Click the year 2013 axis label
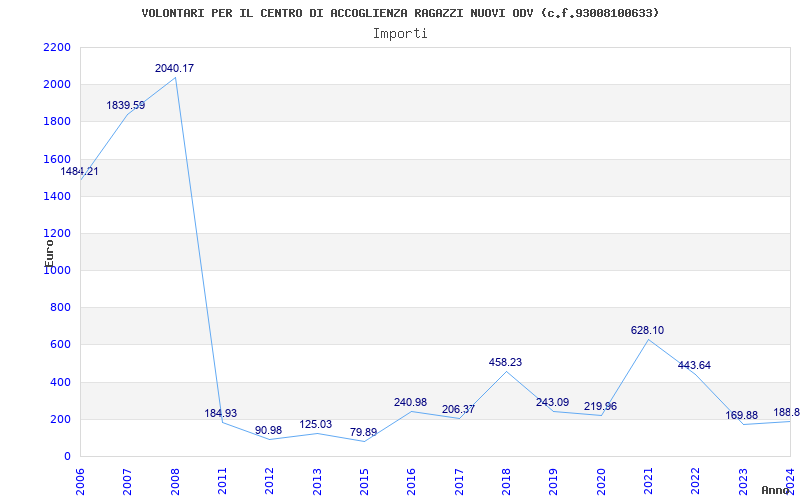 (x=317, y=482)
